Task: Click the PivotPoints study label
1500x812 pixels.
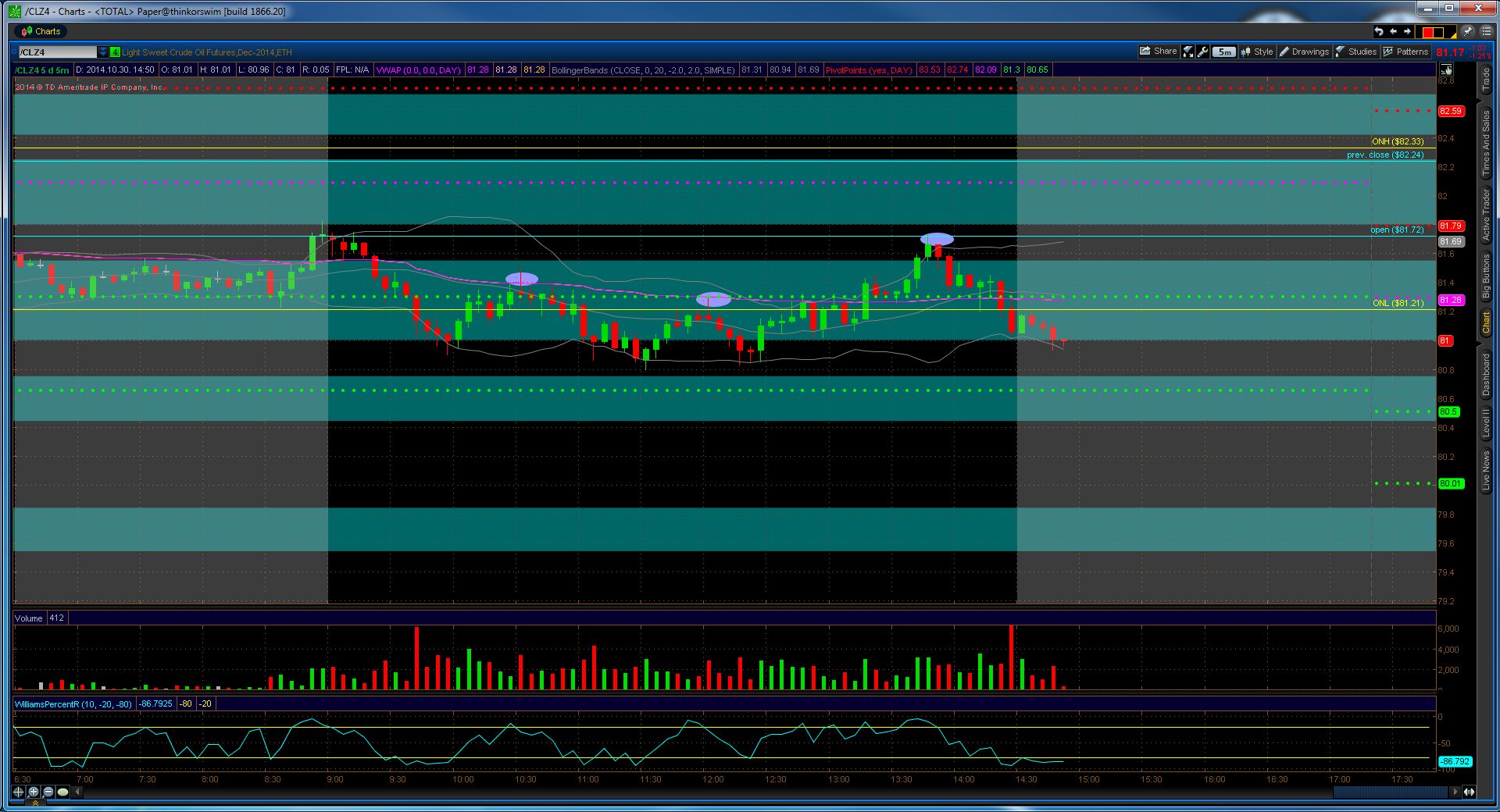Action: click(x=869, y=70)
